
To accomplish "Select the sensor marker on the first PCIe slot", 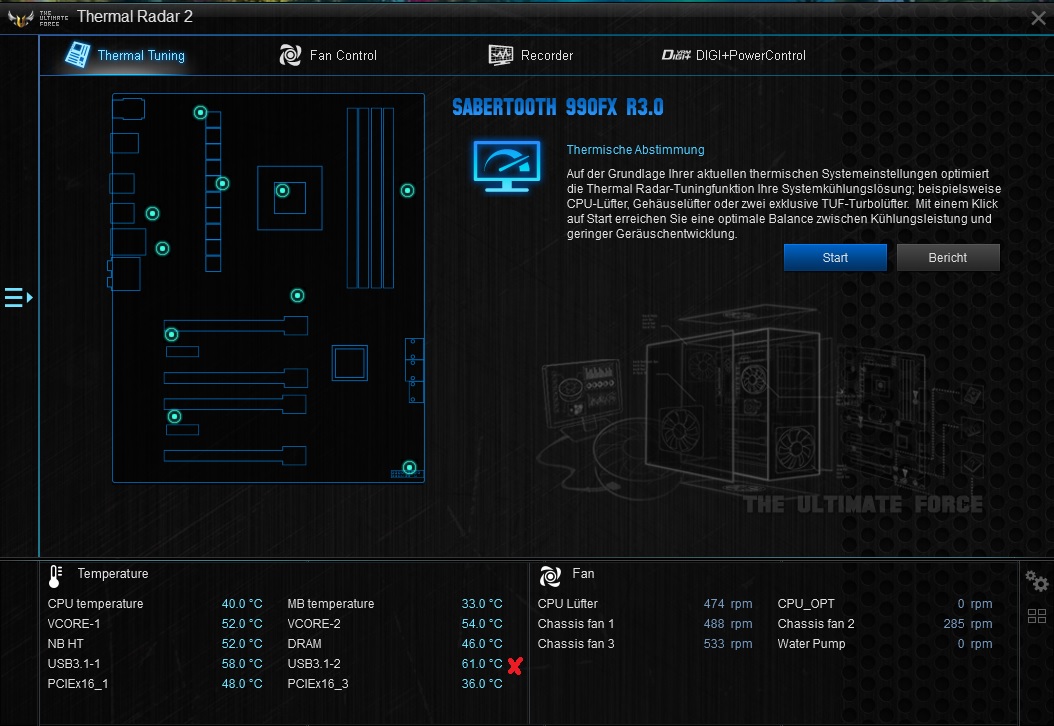I will point(172,334).
